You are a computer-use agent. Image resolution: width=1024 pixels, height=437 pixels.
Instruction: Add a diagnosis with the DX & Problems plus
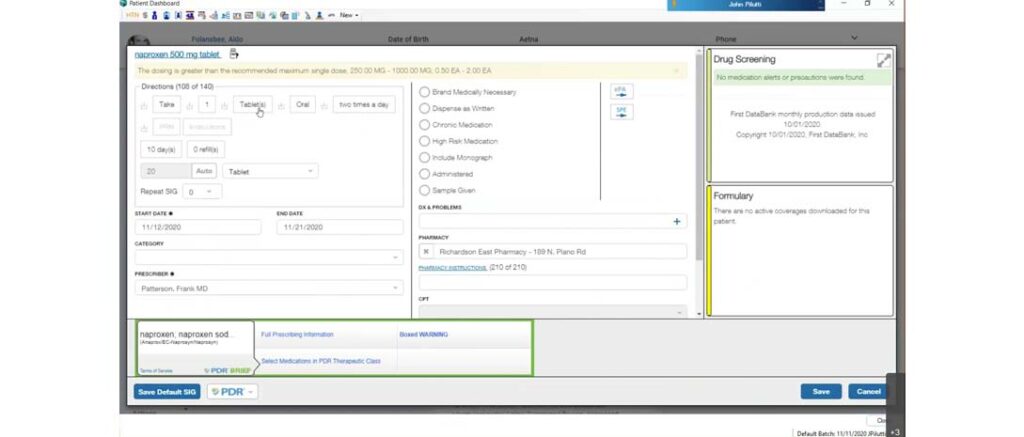pyautogui.click(x=677, y=221)
